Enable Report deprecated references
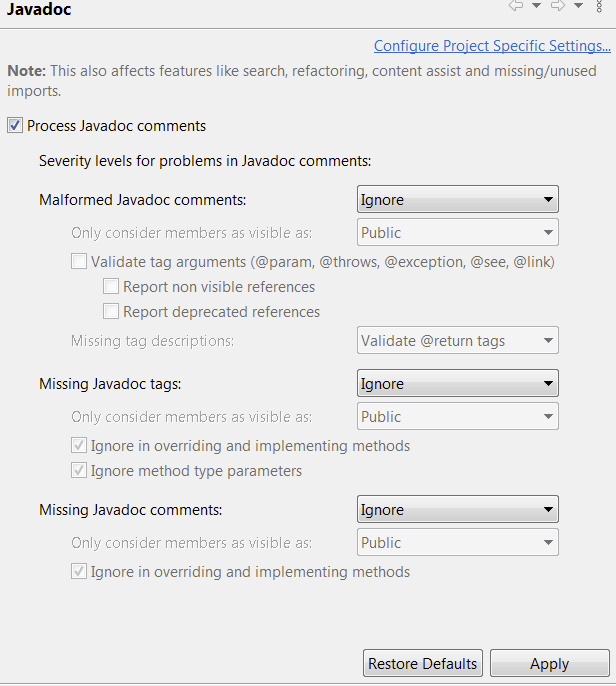This screenshot has height=686, width=616. click(111, 312)
